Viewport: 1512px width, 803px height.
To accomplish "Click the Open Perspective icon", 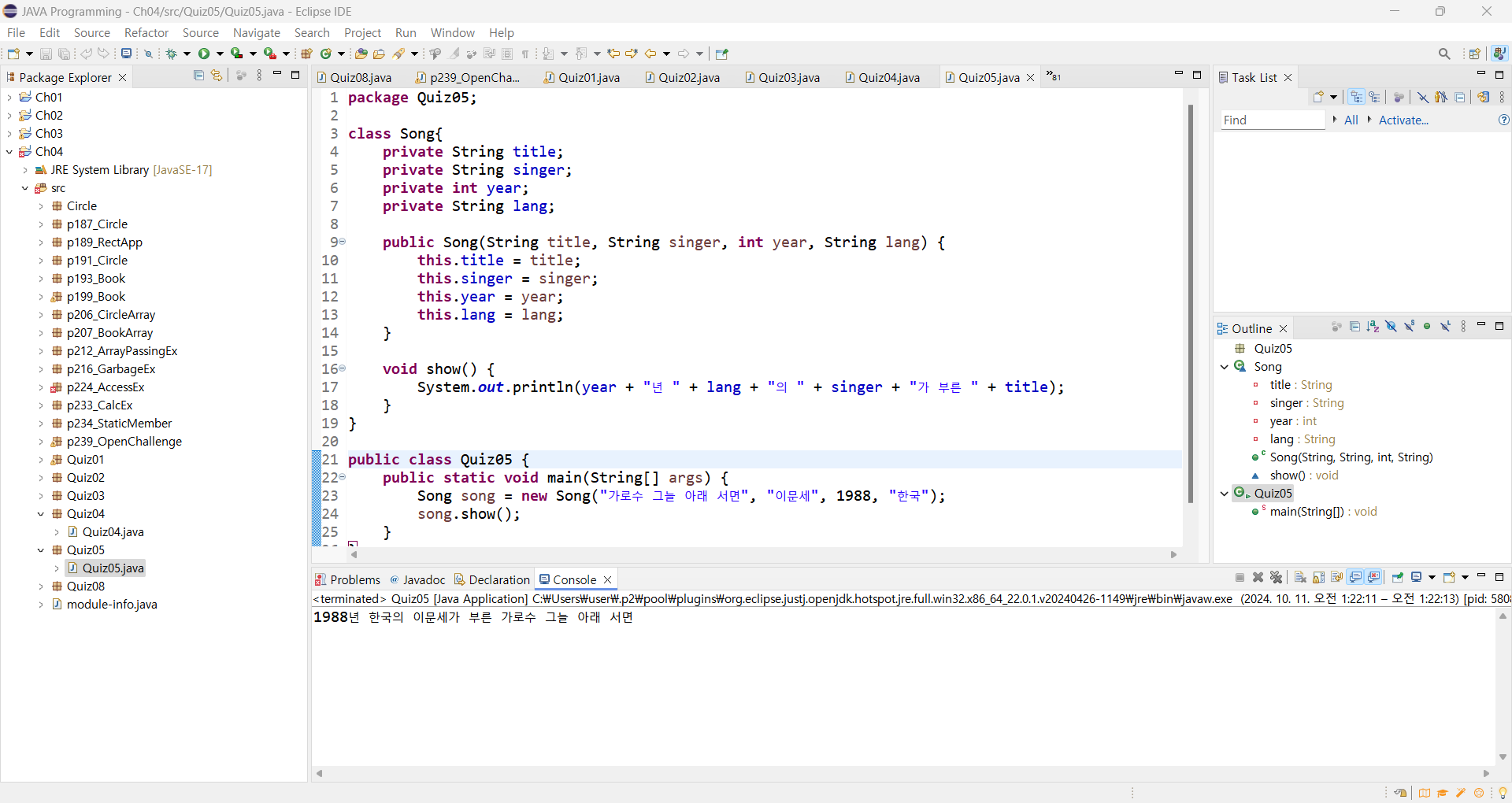I will [x=1475, y=54].
